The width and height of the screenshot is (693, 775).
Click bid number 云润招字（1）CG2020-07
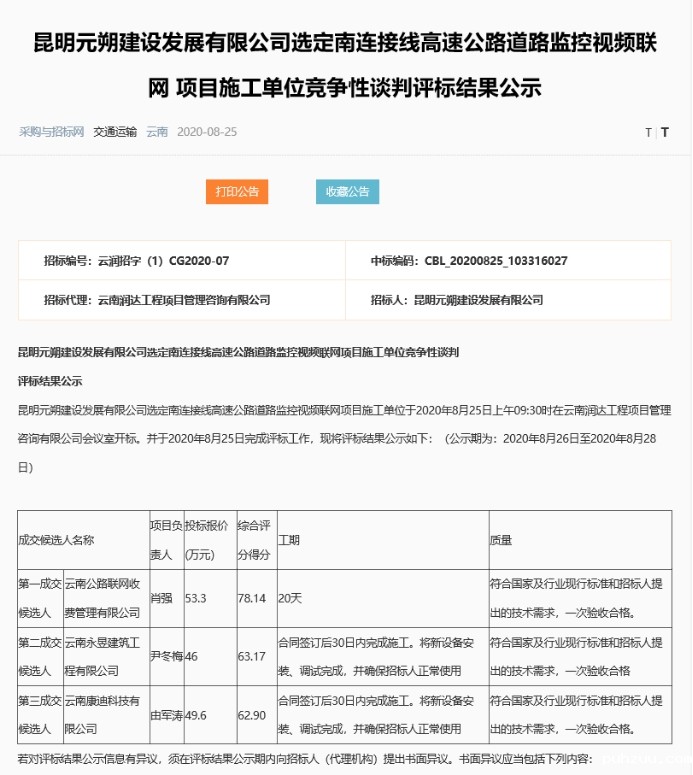coord(162,261)
